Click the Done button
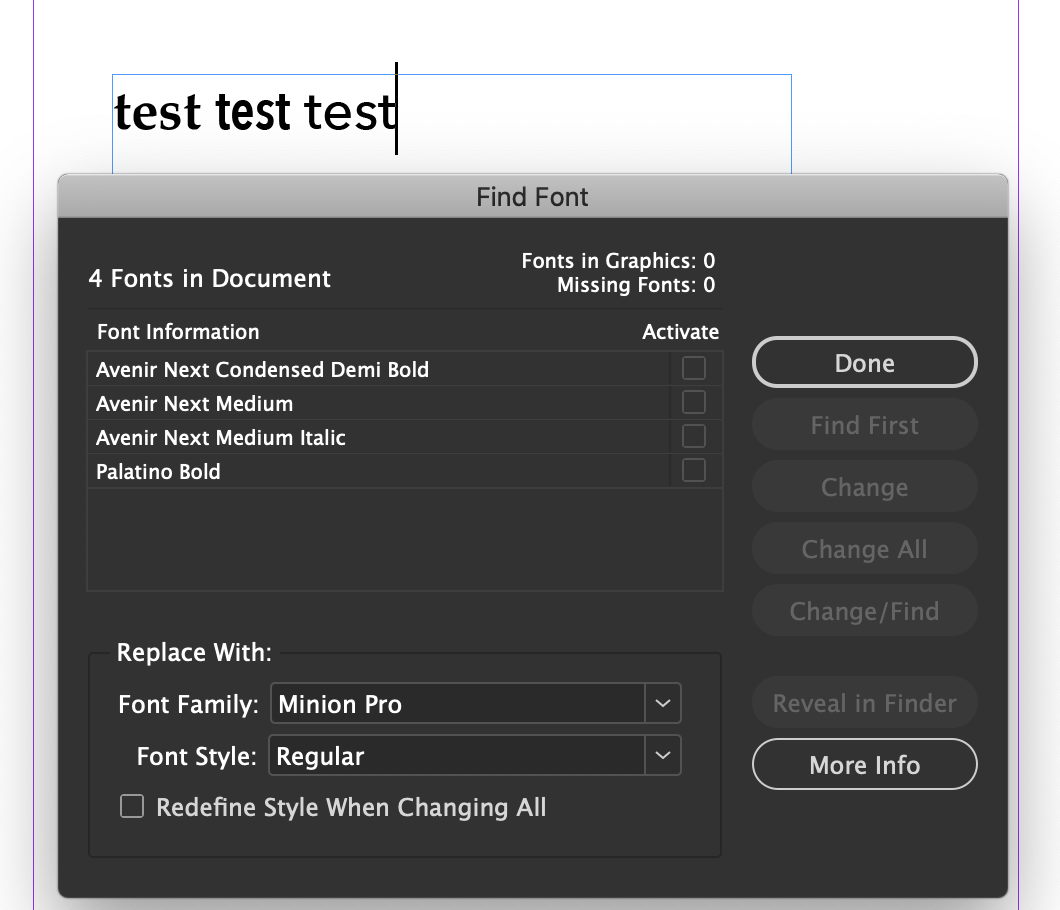 click(x=864, y=362)
